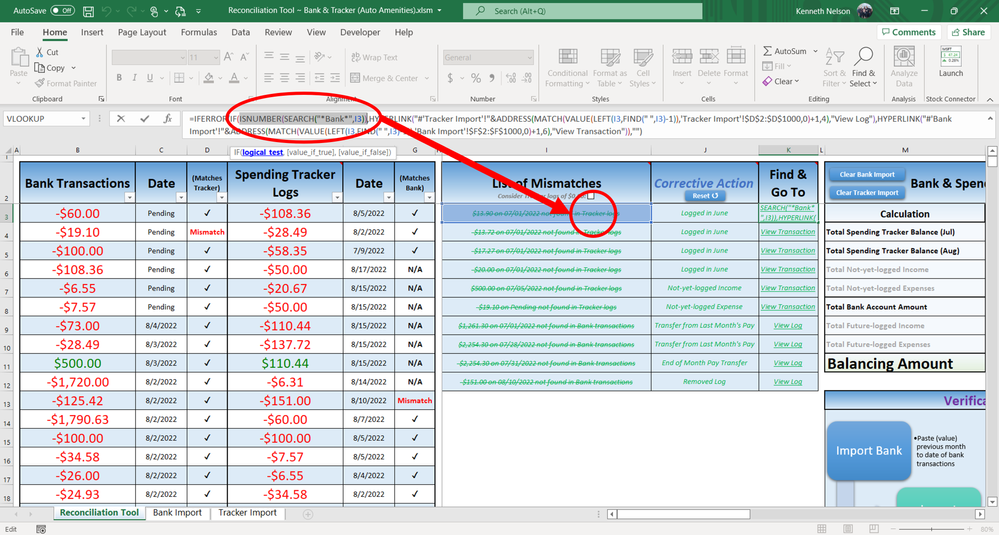
Task: Open font size dropdown
Action: click(x=216, y=57)
